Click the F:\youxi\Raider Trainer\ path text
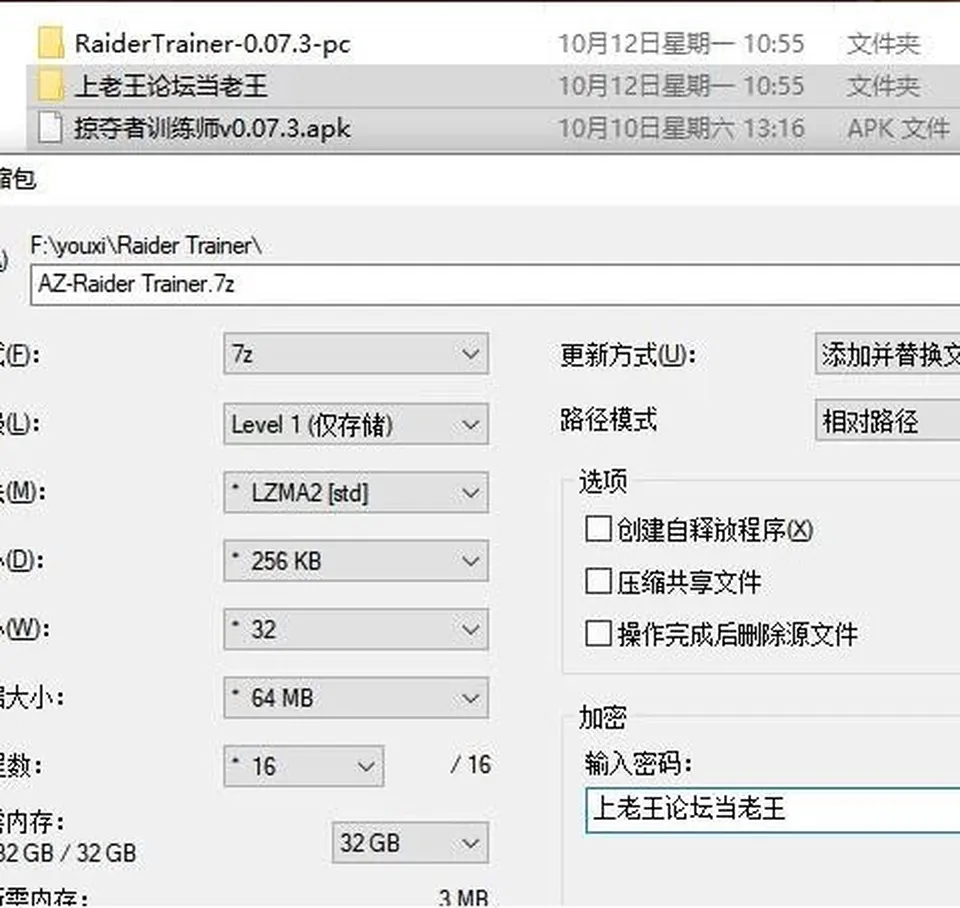960x908 pixels. click(146, 246)
